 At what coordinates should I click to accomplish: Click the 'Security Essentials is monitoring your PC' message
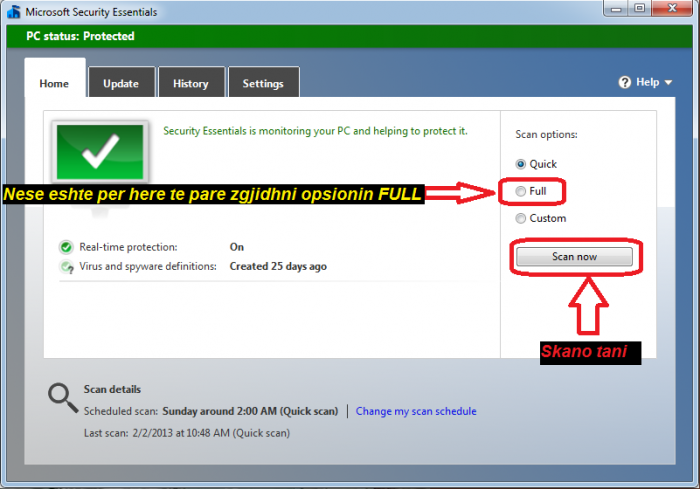point(315,131)
